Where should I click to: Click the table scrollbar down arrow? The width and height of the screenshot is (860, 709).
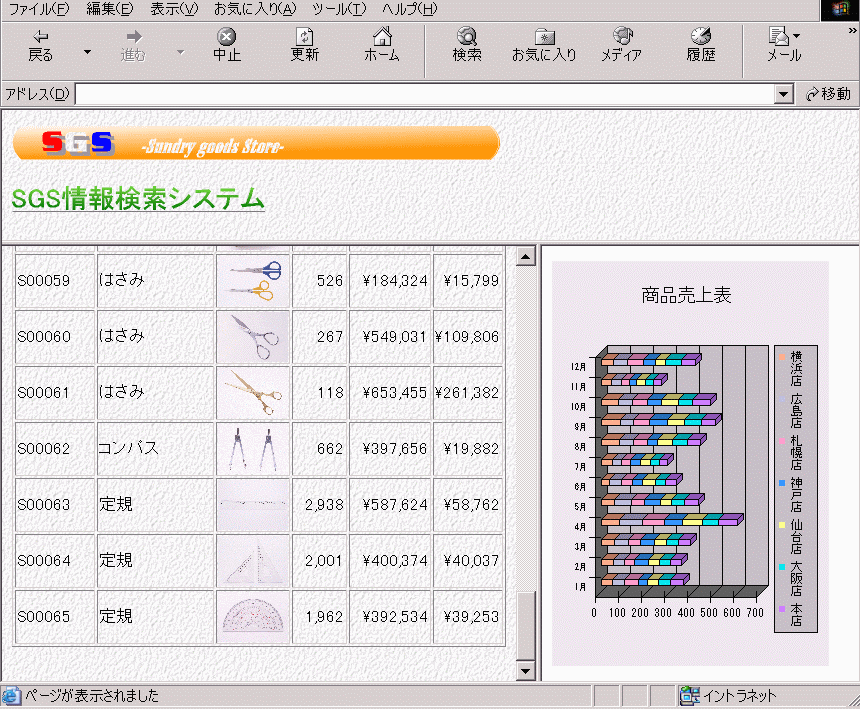click(525, 670)
